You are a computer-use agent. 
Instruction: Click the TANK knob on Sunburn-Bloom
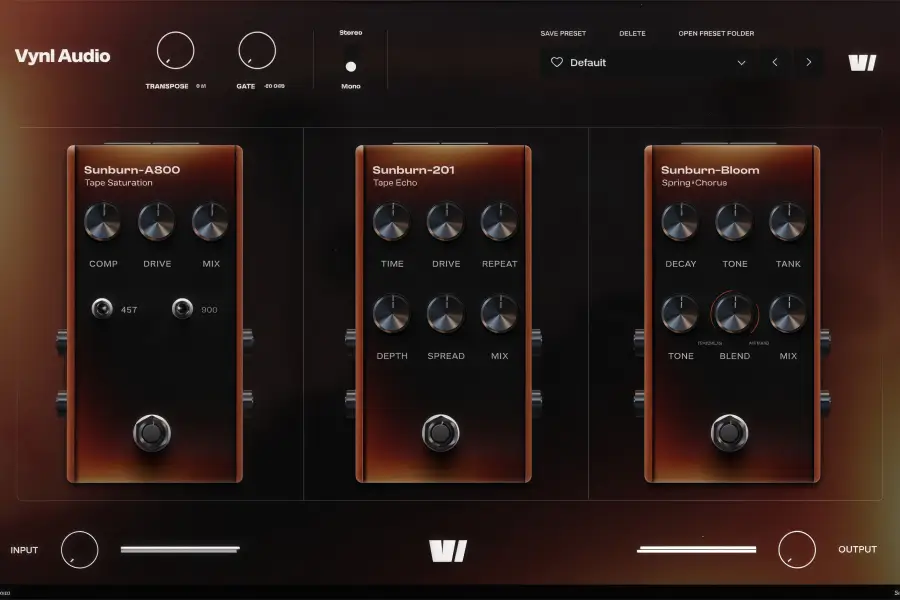788,222
